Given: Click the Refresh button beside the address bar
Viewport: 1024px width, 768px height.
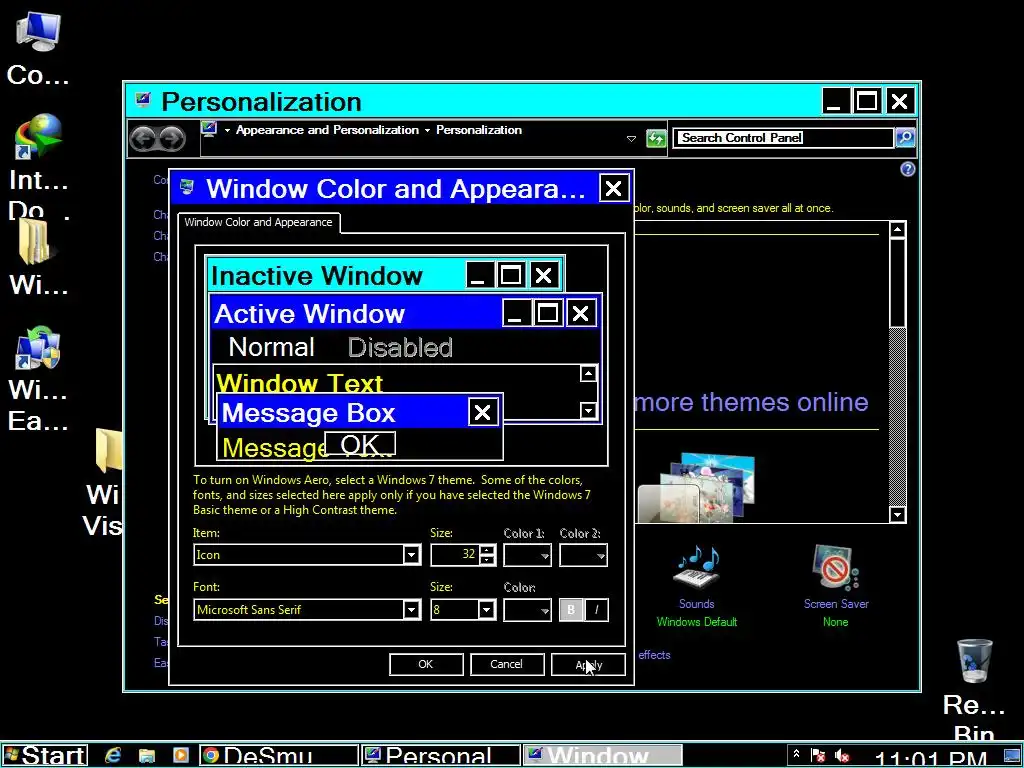Looking at the screenshot, I should pyautogui.click(x=656, y=138).
